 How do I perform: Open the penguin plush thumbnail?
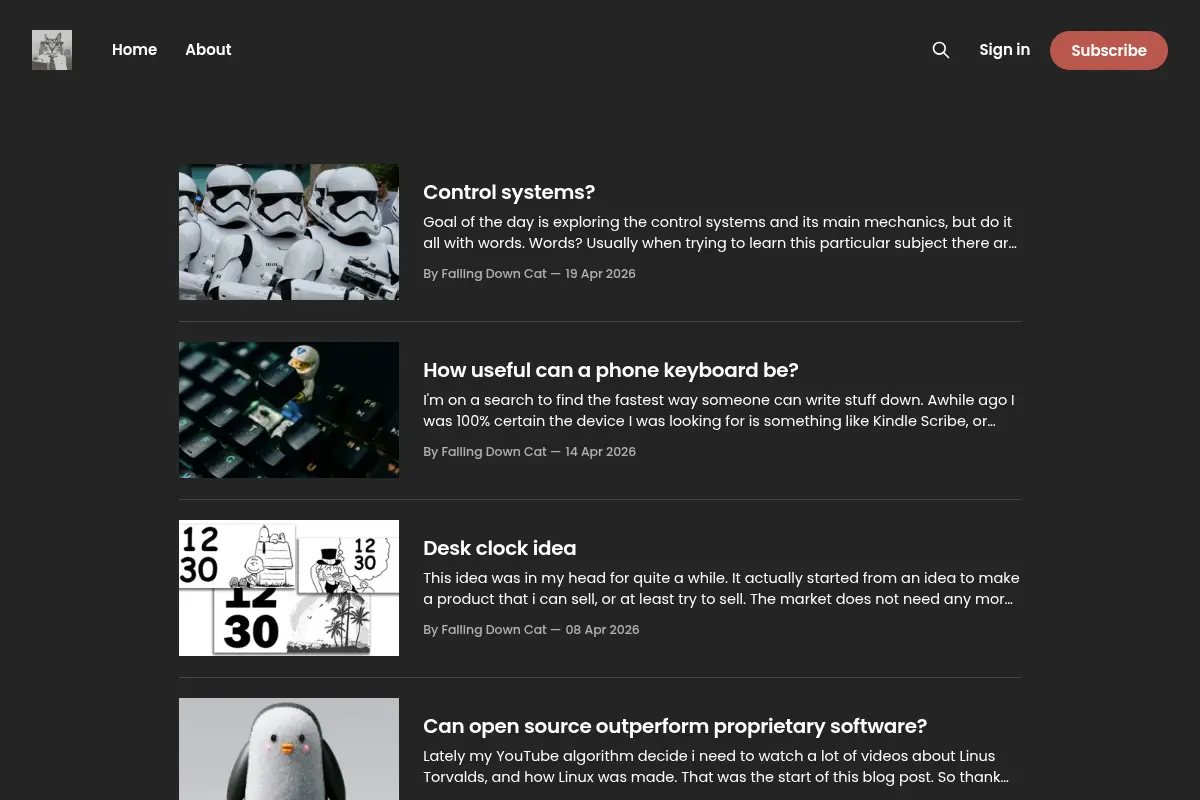pos(289,749)
